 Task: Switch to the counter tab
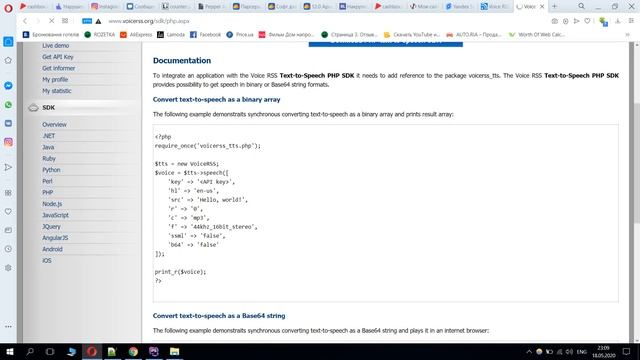(176, 7)
